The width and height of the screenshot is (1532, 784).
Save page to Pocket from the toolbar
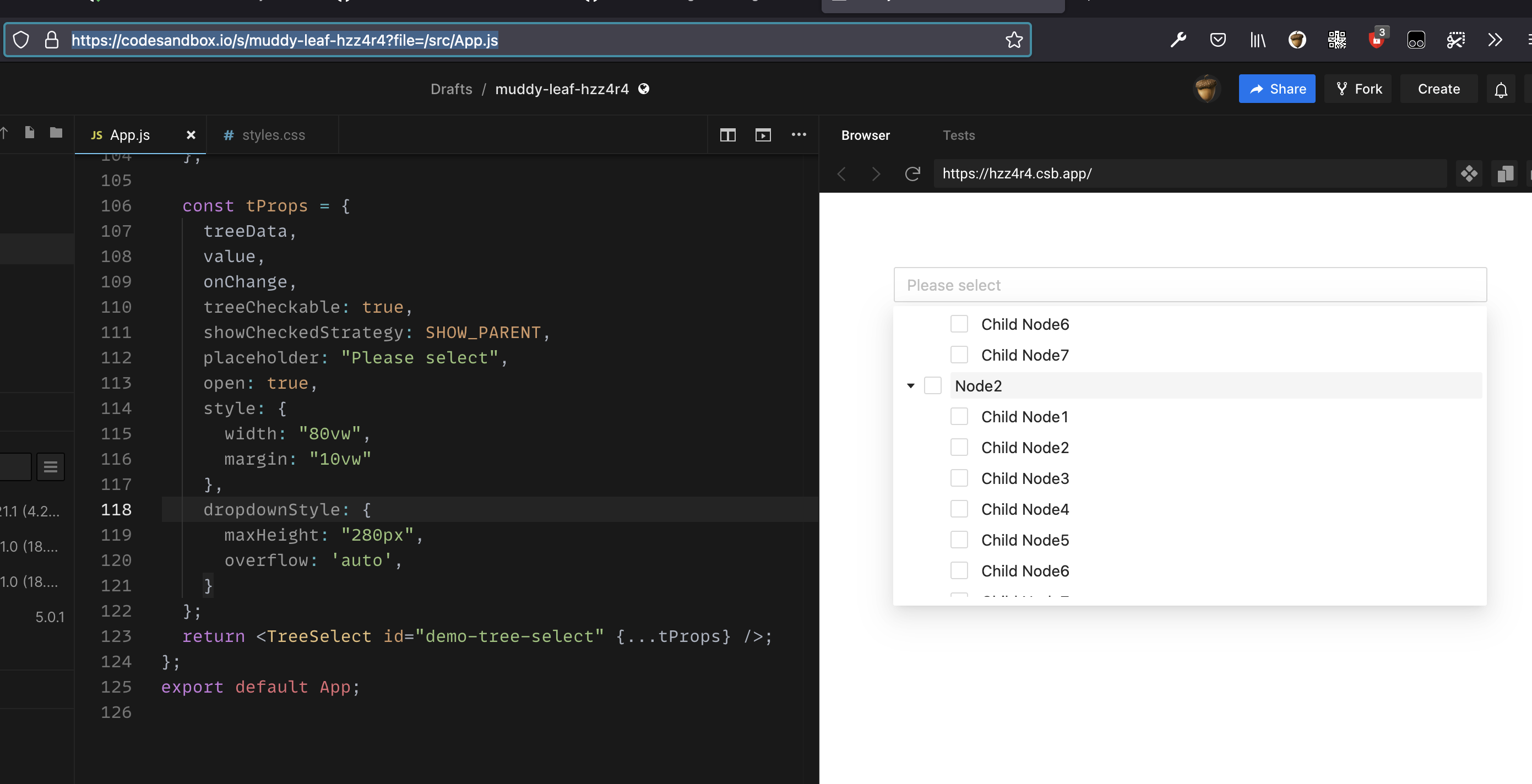(1218, 39)
